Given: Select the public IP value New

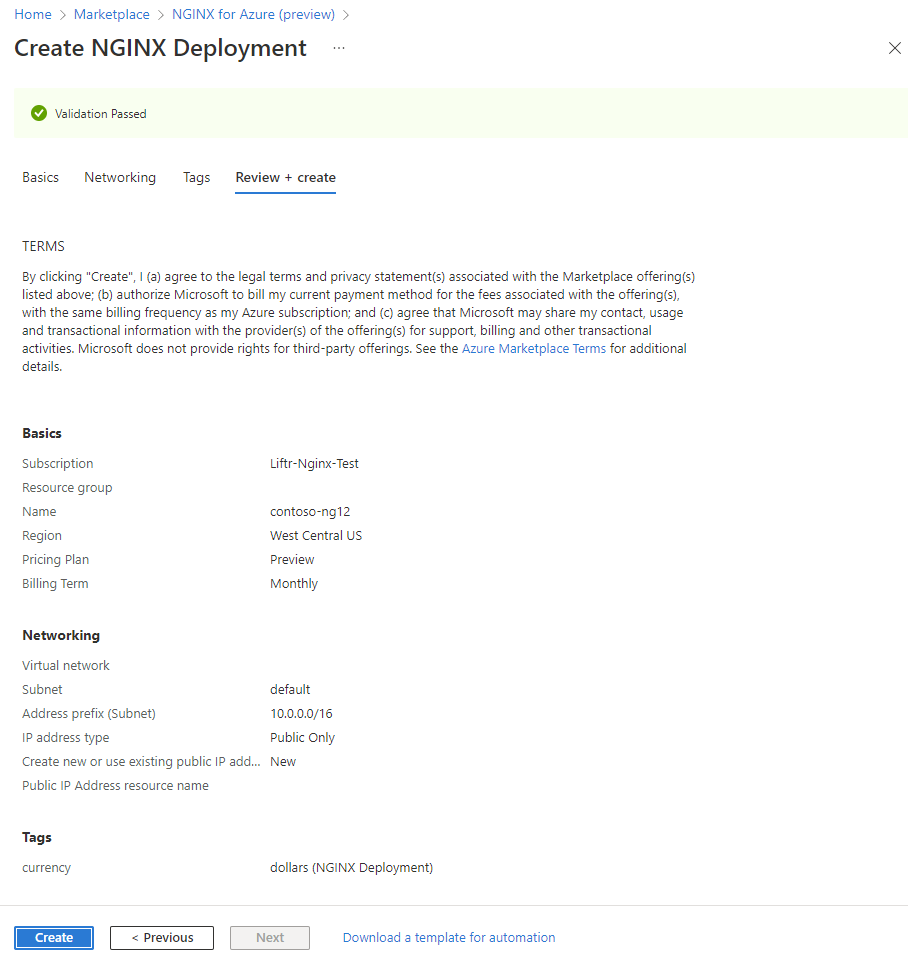Looking at the screenshot, I should [283, 762].
